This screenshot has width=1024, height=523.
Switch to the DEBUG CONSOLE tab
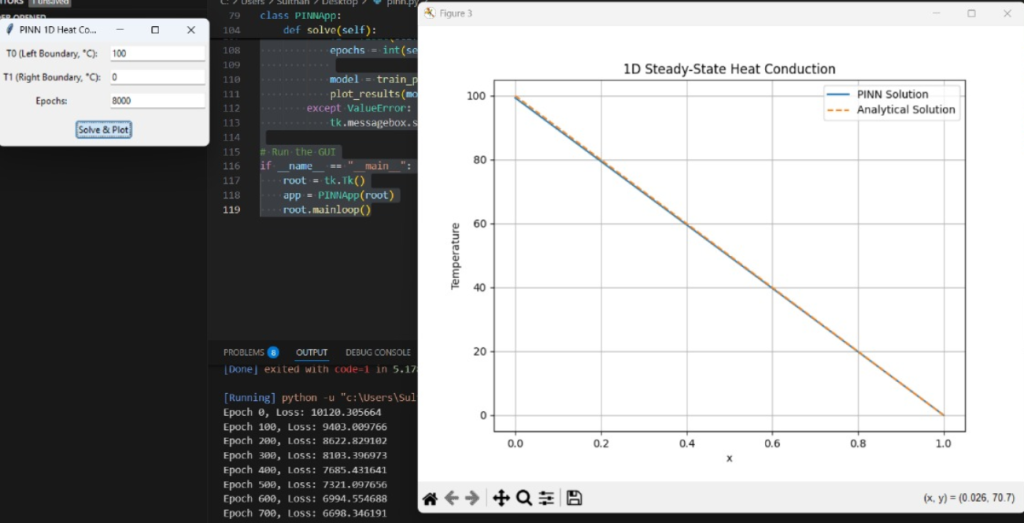(378, 352)
